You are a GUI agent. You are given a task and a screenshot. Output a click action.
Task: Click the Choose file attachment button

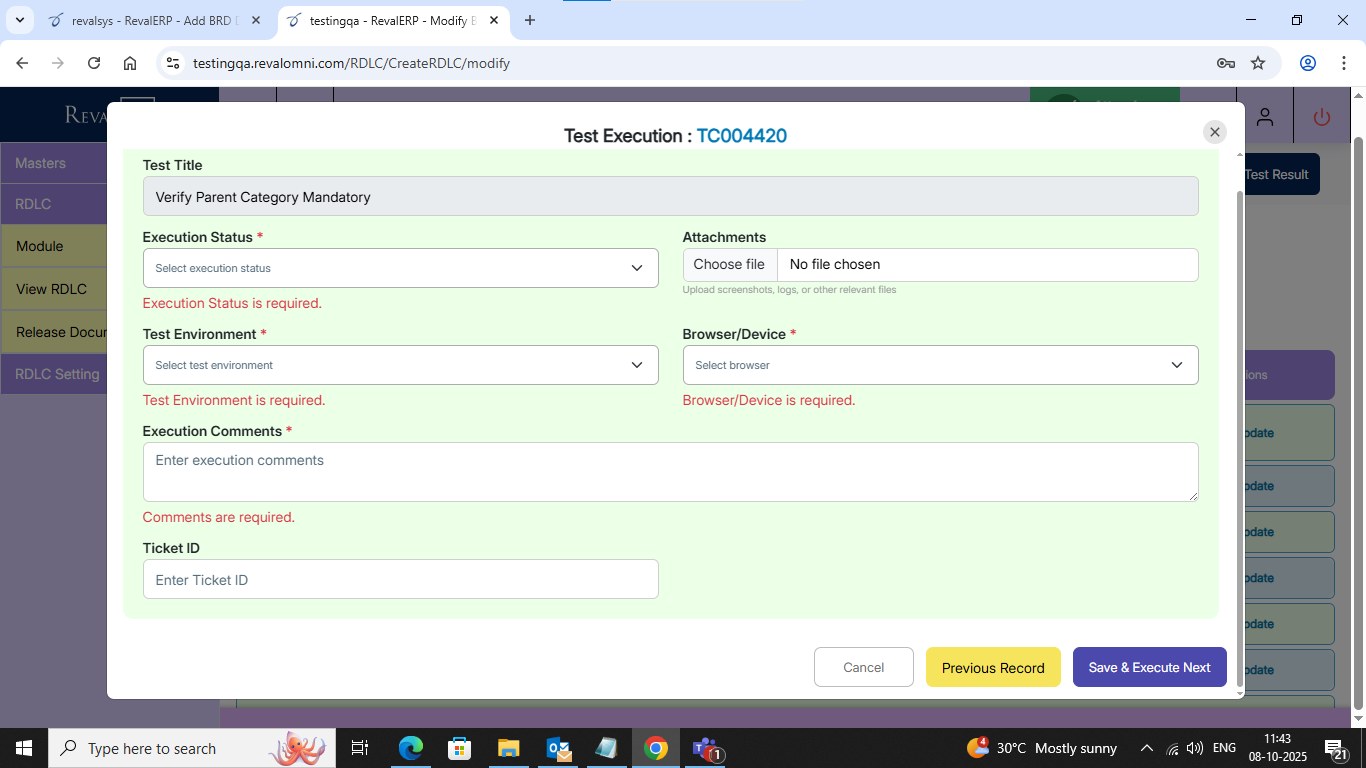[729, 265]
